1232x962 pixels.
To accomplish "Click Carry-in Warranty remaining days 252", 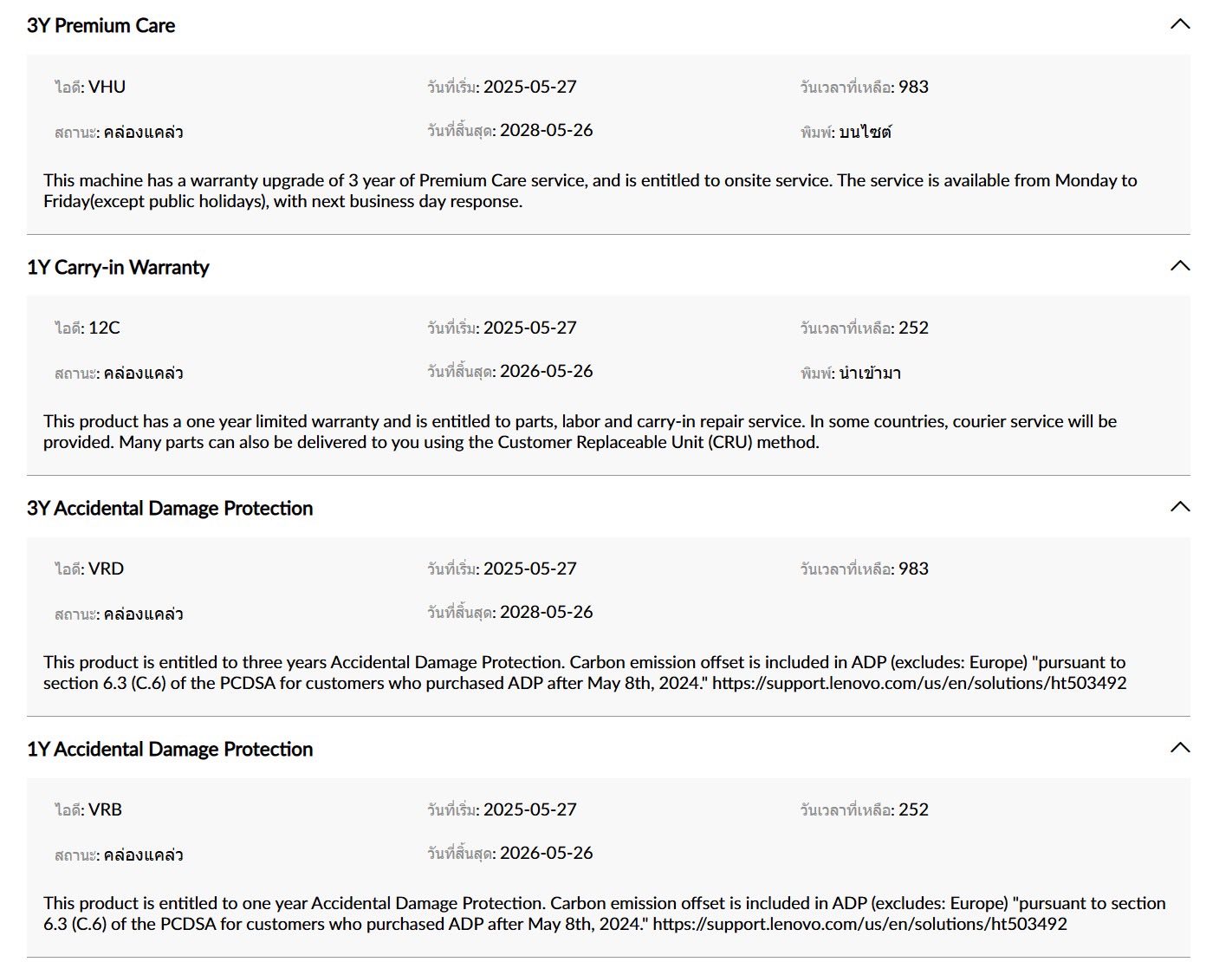I will (x=913, y=328).
